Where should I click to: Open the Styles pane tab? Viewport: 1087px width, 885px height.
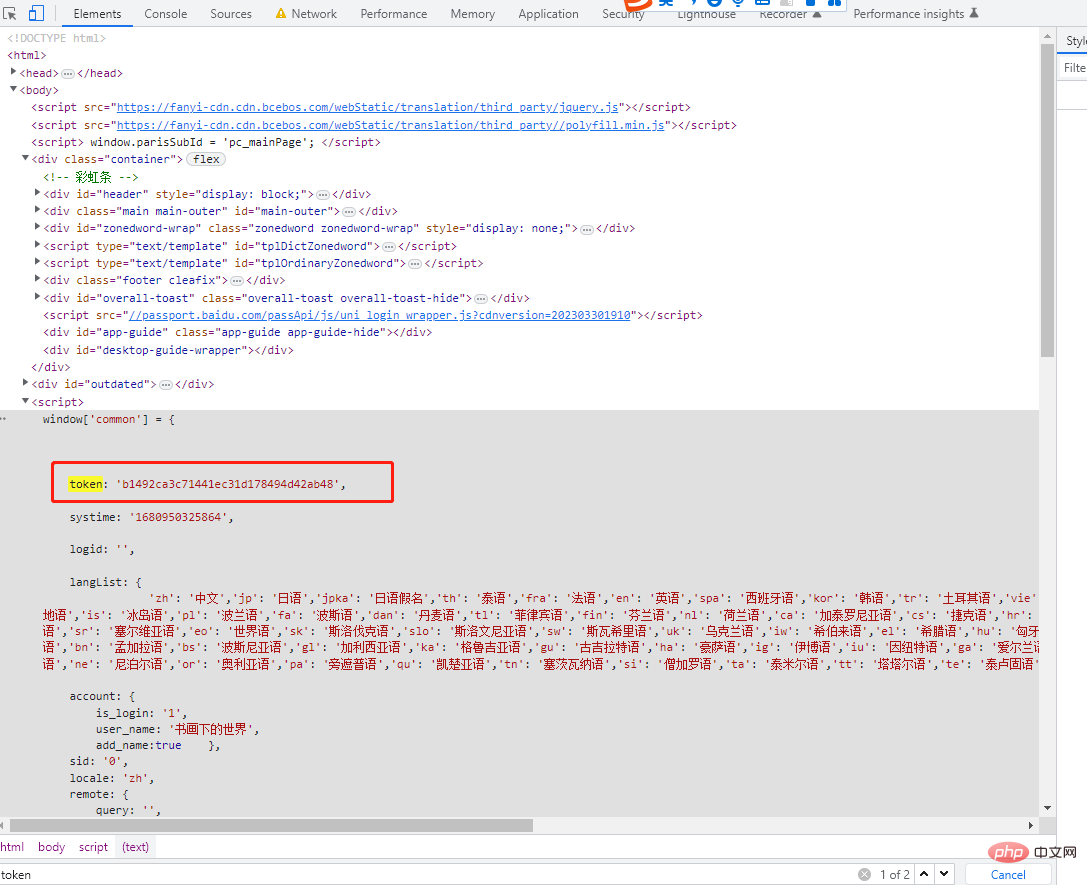coord(1075,41)
